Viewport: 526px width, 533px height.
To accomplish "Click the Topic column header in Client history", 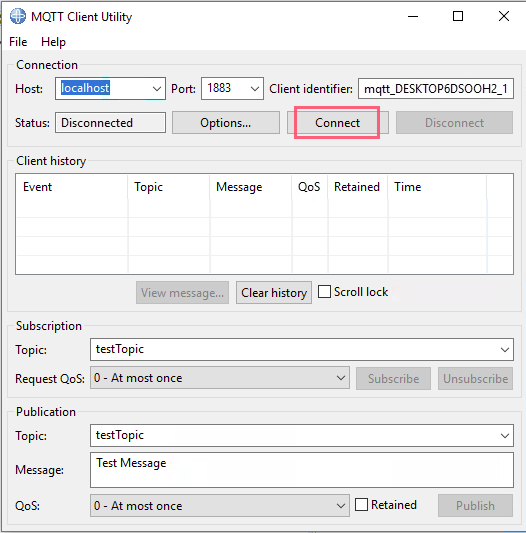I will [x=169, y=187].
